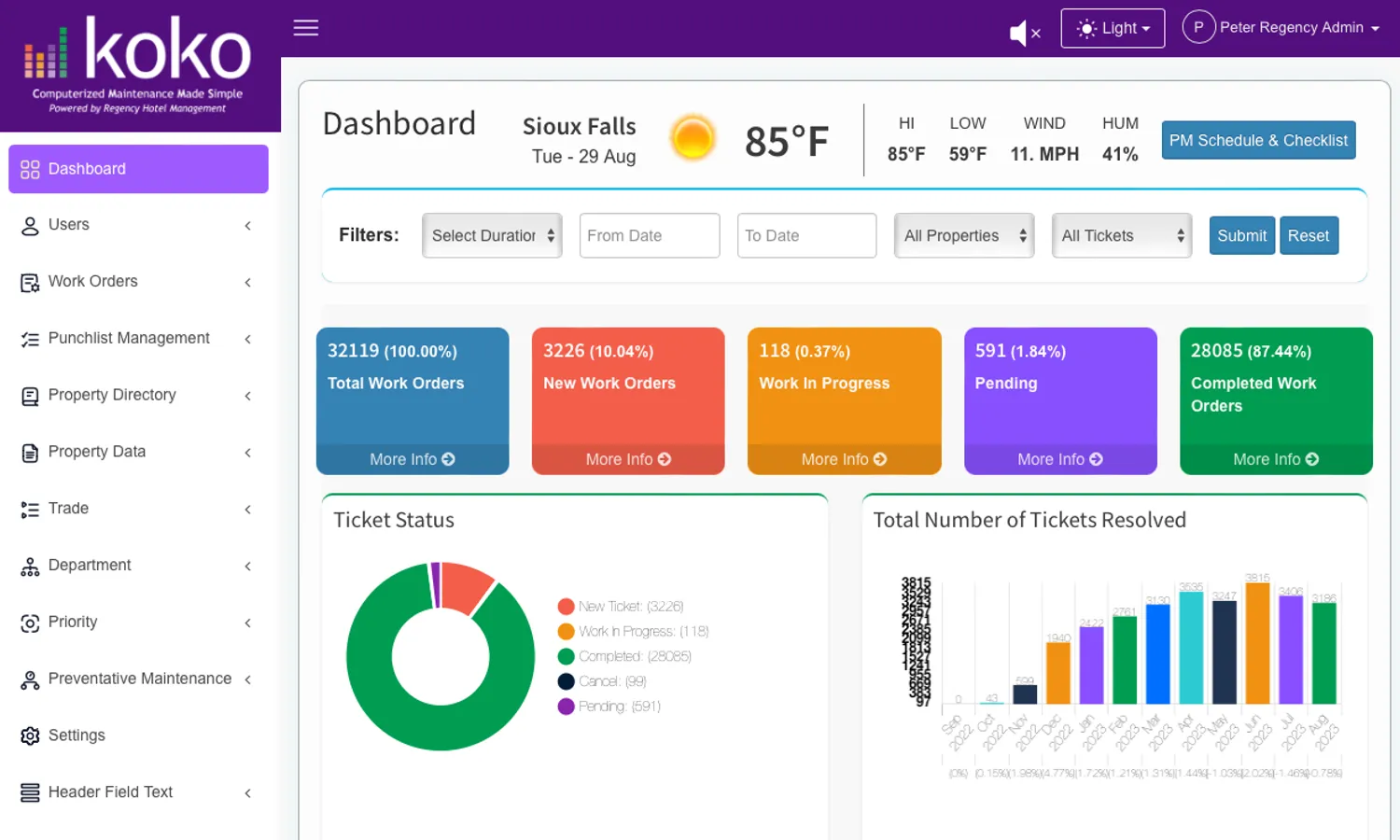Click the From Date input field
1400x840 pixels.
click(x=649, y=236)
